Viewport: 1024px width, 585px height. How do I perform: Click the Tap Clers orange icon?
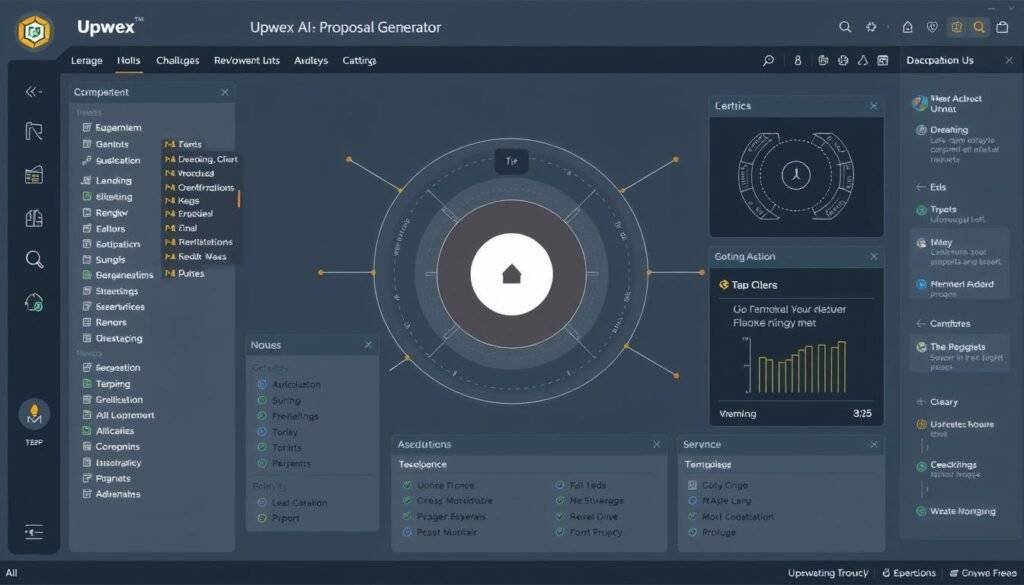click(x=724, y=285)
